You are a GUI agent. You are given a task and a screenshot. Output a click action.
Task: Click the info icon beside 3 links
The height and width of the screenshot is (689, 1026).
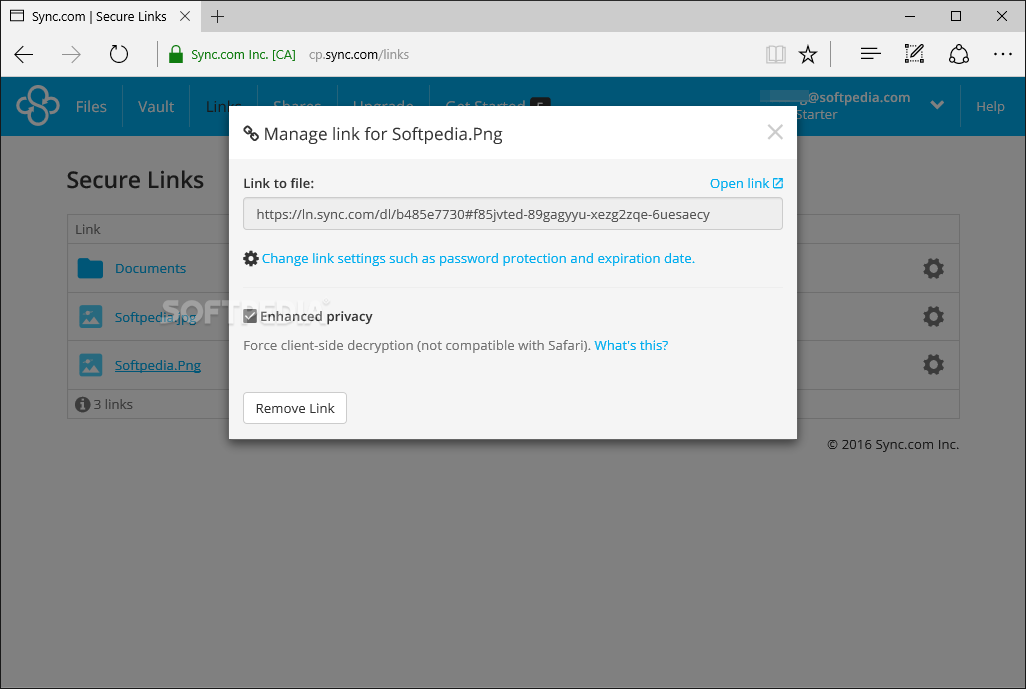point(82,404)
